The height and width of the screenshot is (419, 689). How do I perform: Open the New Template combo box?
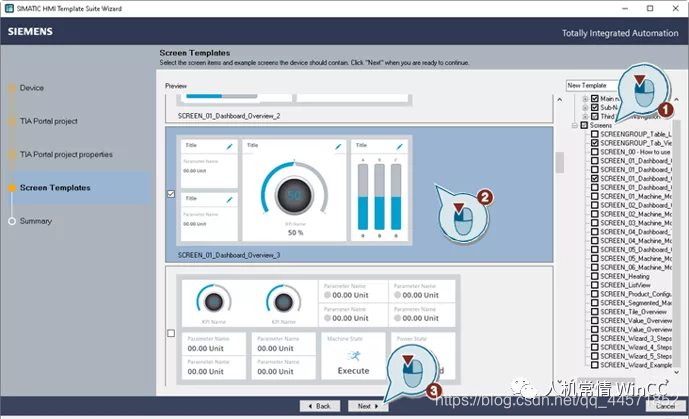(594, 85)
